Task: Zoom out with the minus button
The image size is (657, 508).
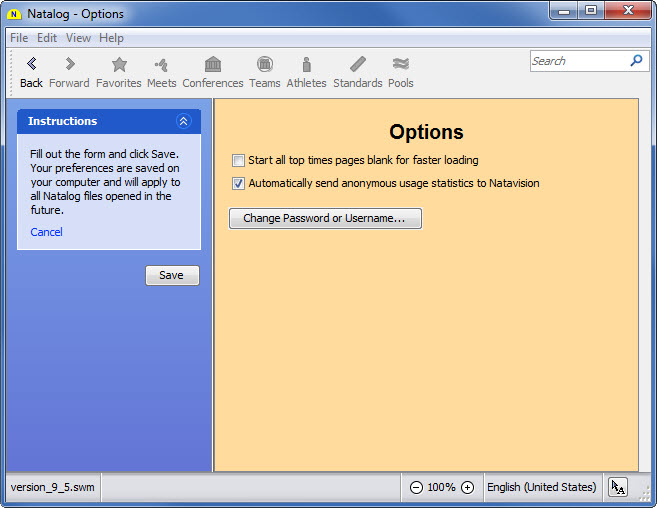Action: click(x=416, y=487)
